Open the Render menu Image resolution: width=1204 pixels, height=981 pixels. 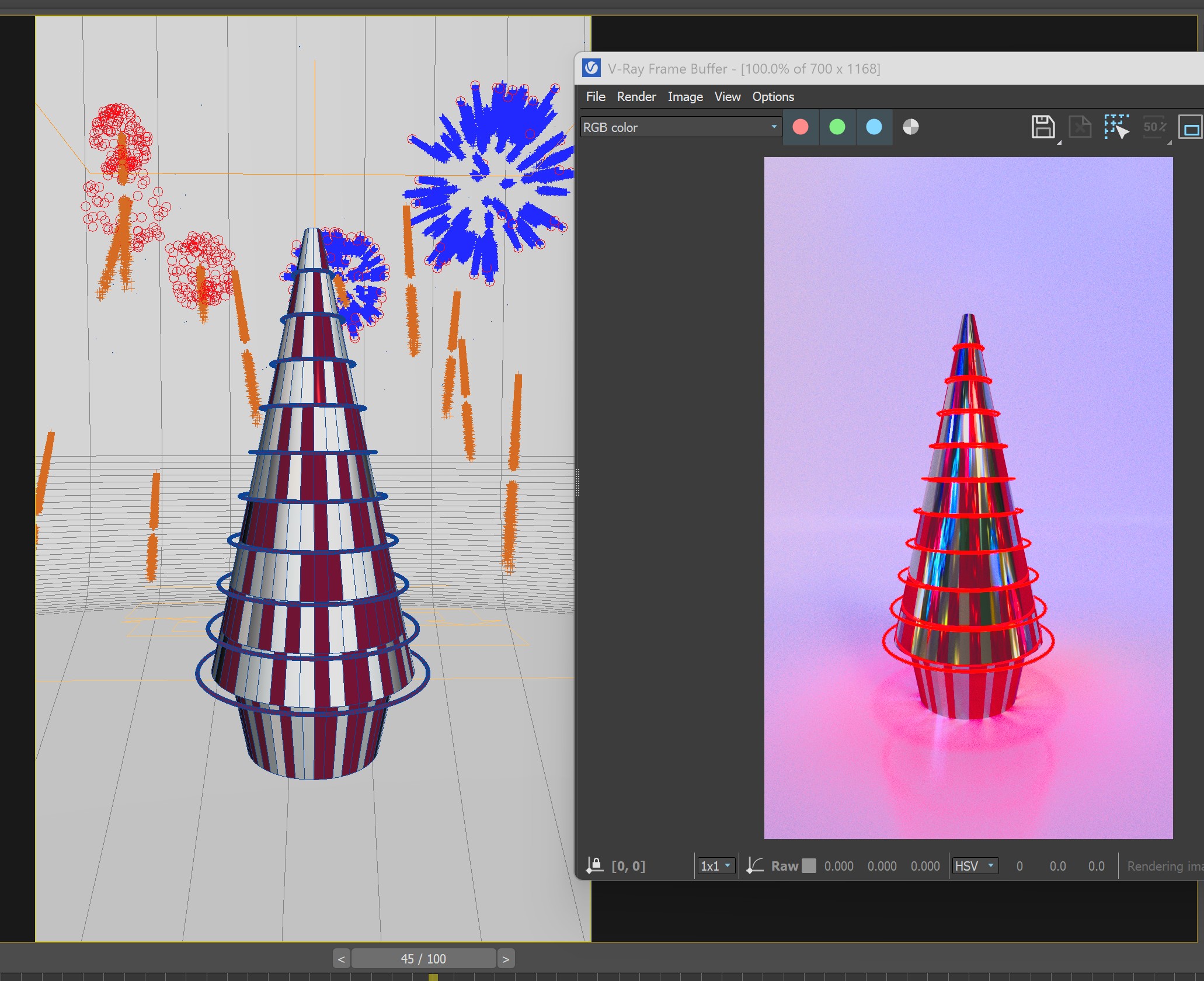pyautogui.click(x=636, y=97)
